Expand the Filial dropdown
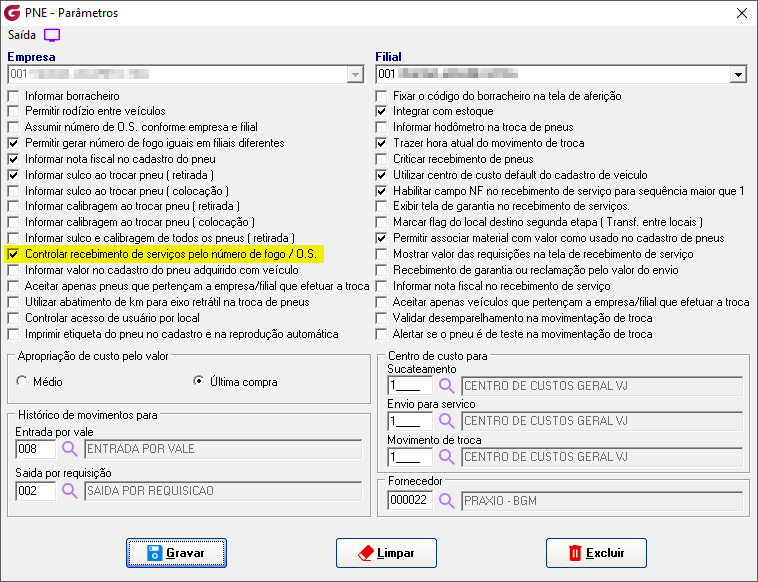758x582 pixels. [738, 74]
